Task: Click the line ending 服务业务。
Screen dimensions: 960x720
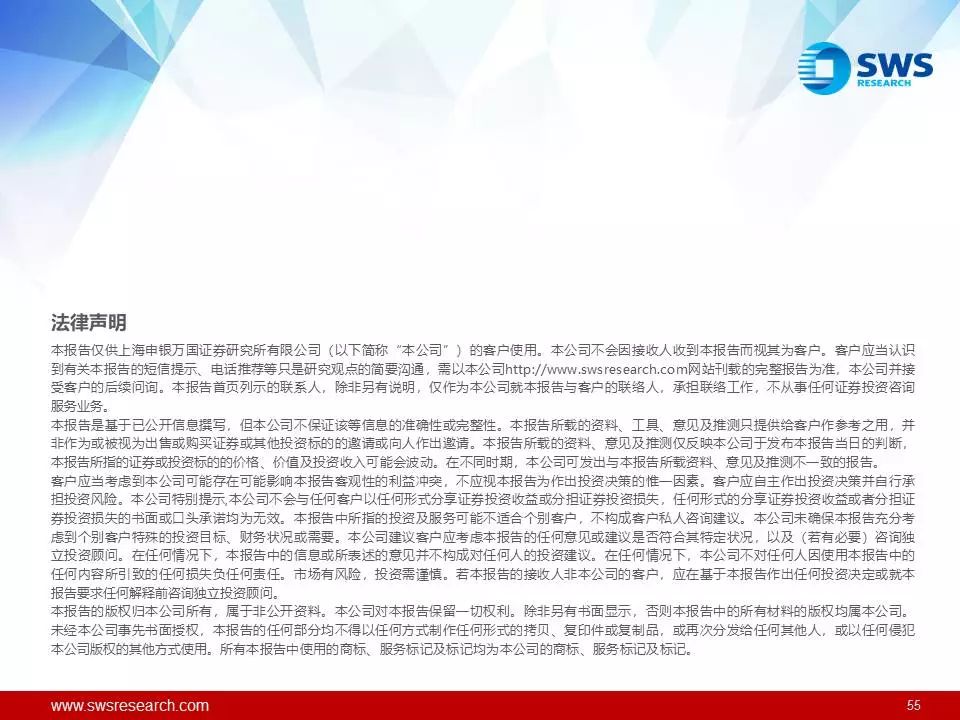Action: tap(80, 406)
